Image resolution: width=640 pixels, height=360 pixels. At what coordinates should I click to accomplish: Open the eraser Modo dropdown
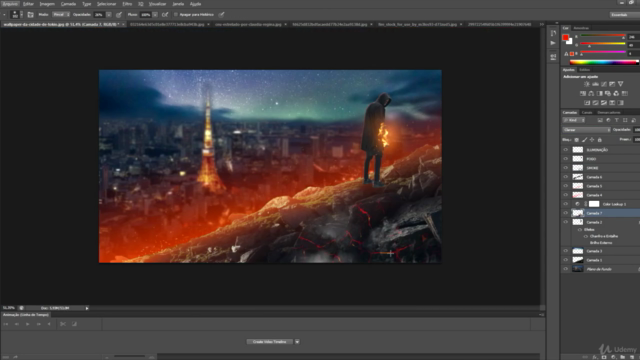pyautogui.click(x=61, y=15)
